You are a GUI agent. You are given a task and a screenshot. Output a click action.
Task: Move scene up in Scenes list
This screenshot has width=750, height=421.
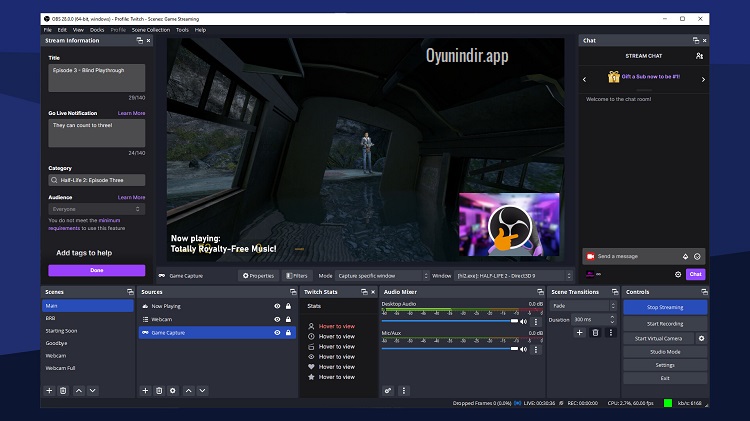click(x=79, y=391)
